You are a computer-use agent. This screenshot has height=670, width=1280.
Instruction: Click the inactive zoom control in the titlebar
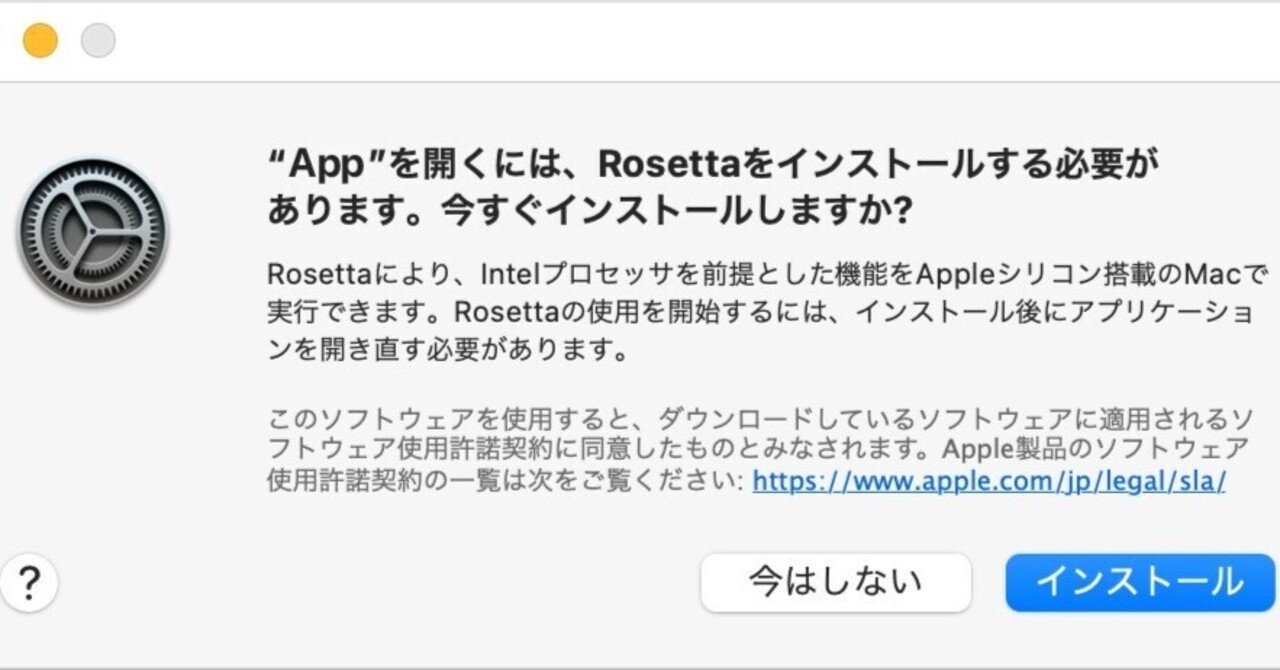pyautogui.click(x=97, y=41)
